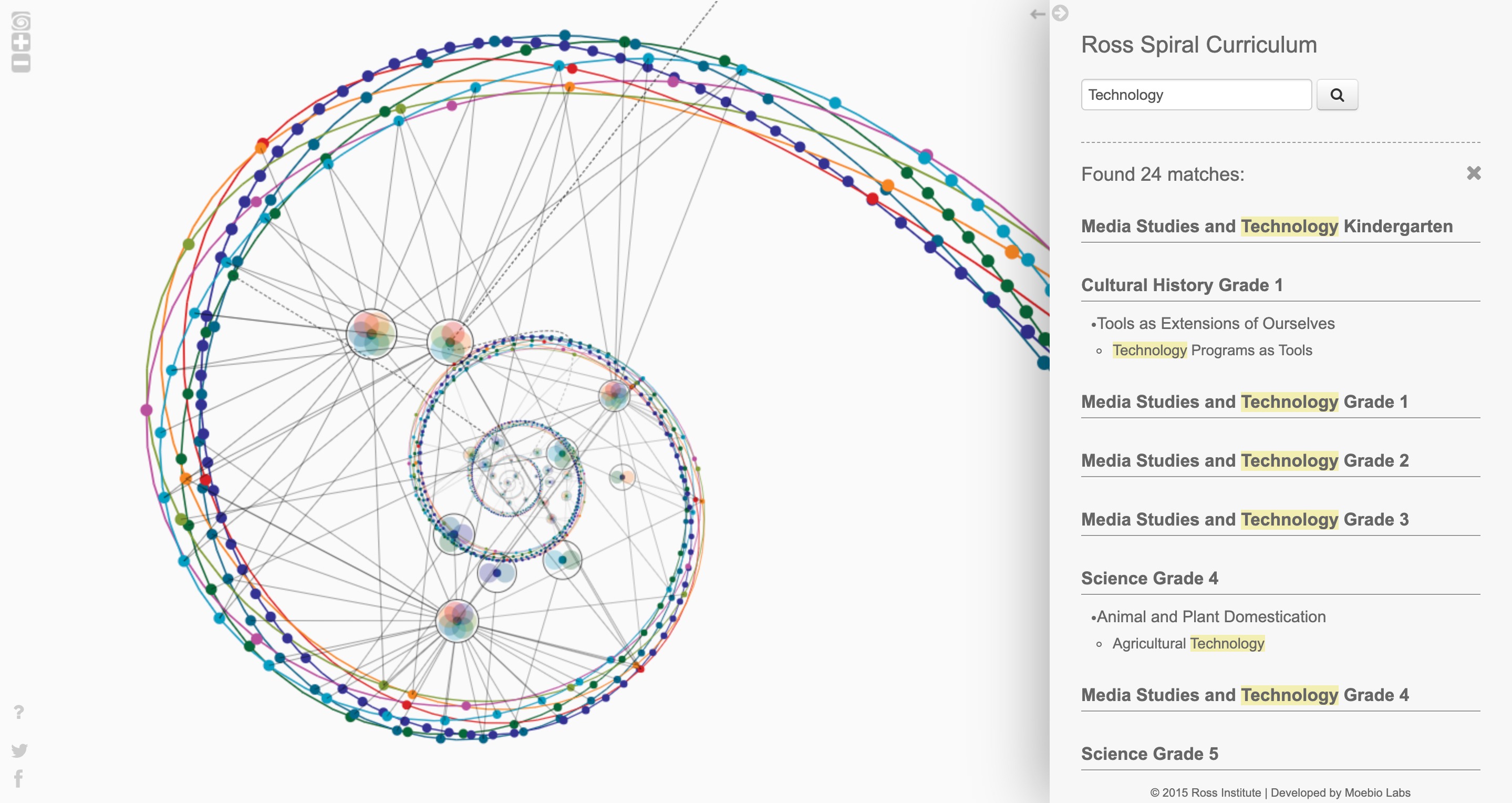Open Science Grade 5 result

(1149, 754)
